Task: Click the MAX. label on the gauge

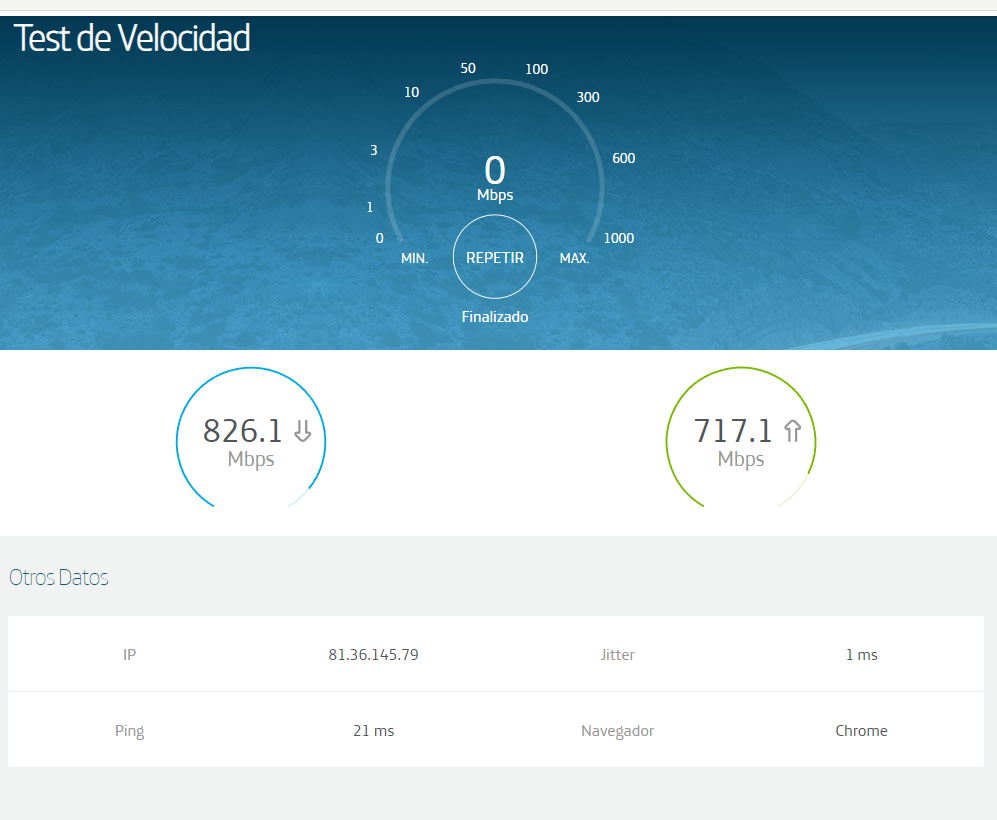Action: point(575,258)
